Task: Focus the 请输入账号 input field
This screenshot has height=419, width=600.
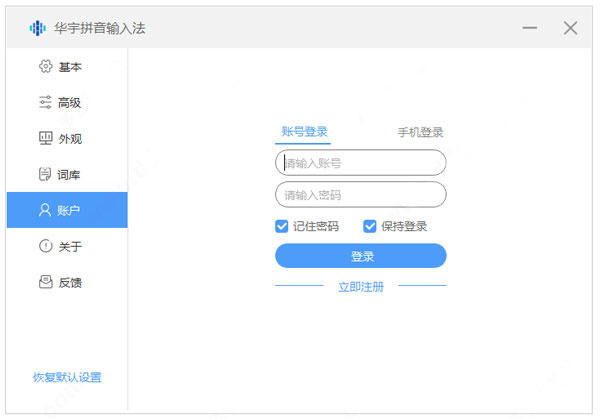Action: pyautogui.click(x=360, y=163)
